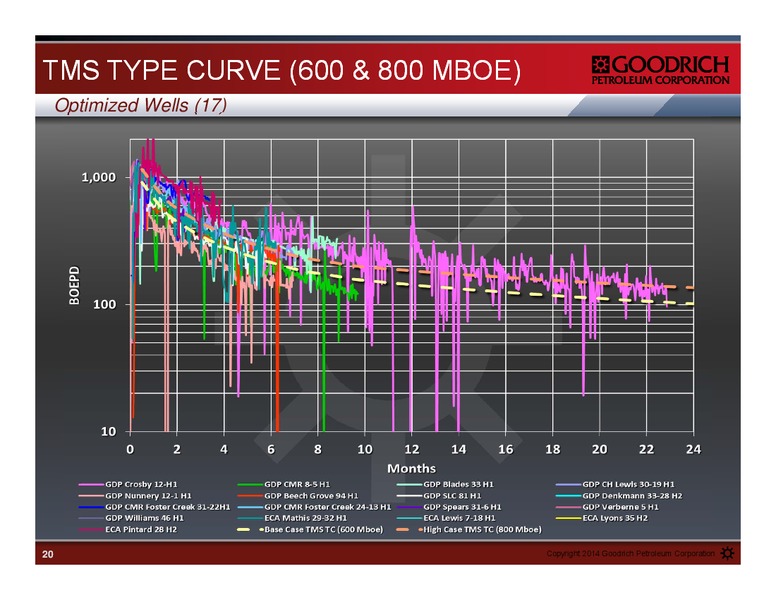The width and height of the screenshot is (776, 600).
Task: Select legend entry 'GDP CMR Foster Creek 24-13 H1'
Action: (314, 507)
